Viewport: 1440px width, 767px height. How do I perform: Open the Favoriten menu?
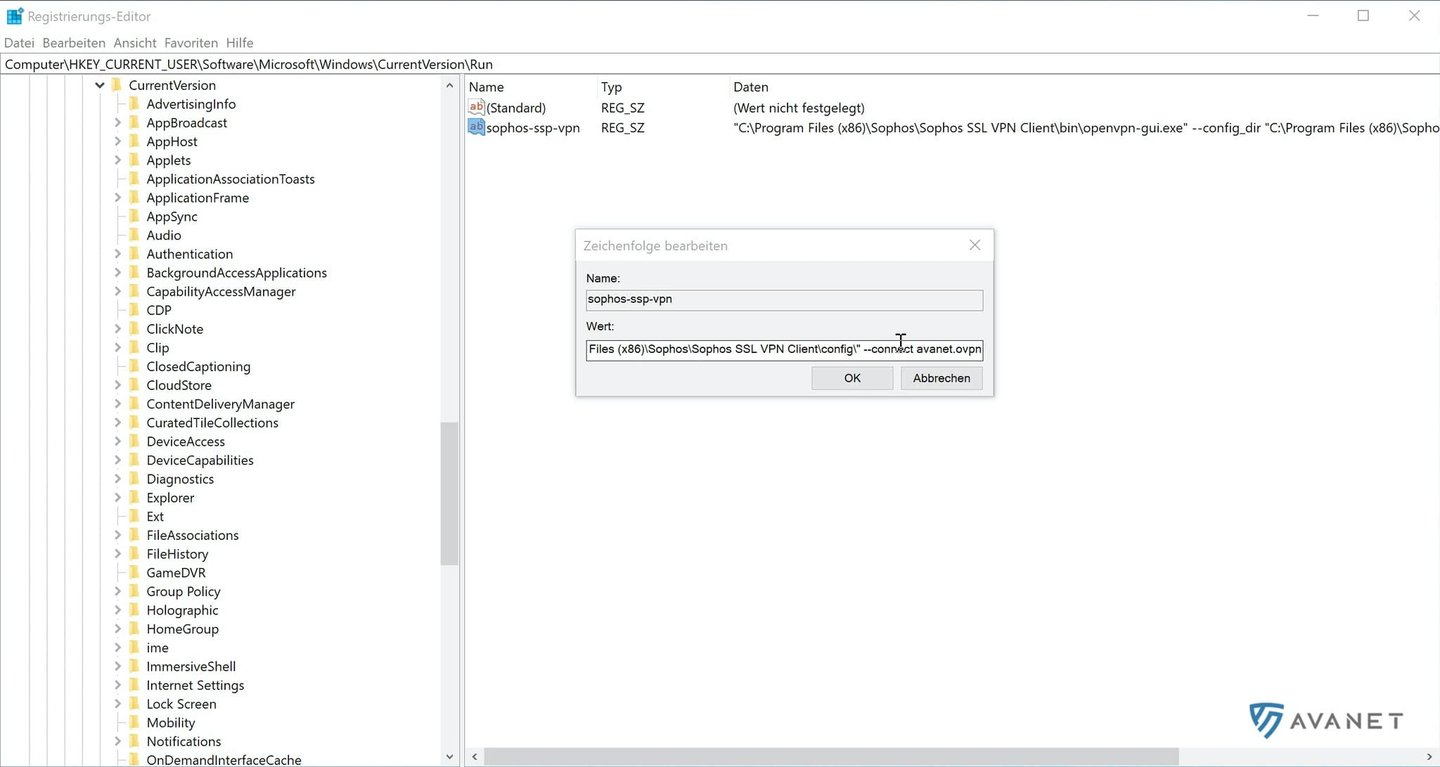pos(191,43)
